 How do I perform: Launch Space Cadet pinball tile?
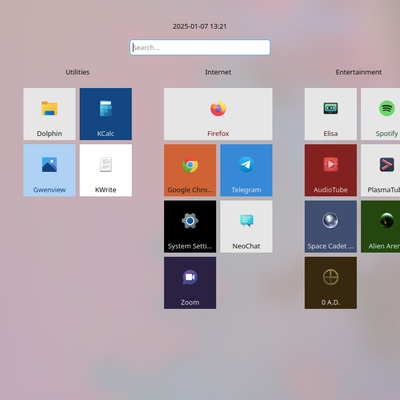[x=331, y=227]
